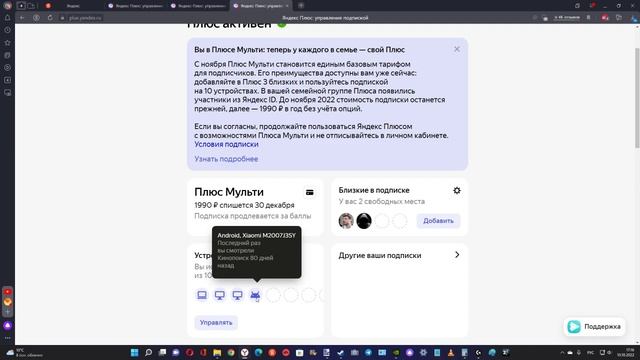This screenshot has height=360, width=640.
Task: Open Windows taskbar search
Action: pos(148,352)
